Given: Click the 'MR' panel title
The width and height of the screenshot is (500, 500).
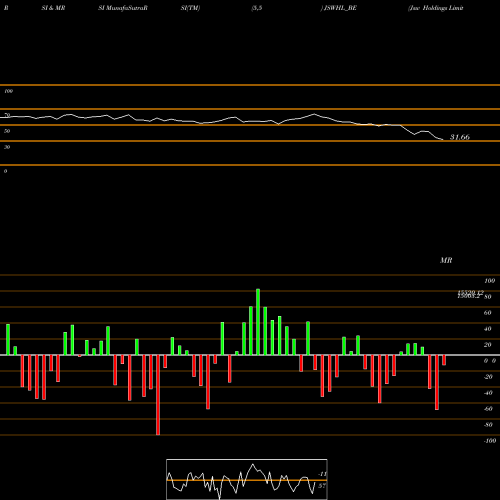Looking at the screenshot, I should pyautogui.click(x=446, y=260).
